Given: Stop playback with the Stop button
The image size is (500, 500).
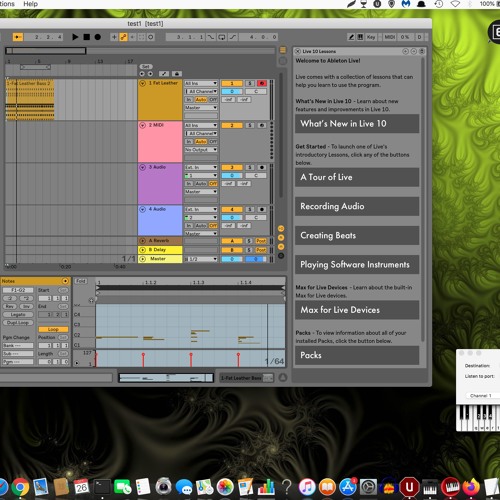Looking at the screenshot, I should click(x=87, y=37).
